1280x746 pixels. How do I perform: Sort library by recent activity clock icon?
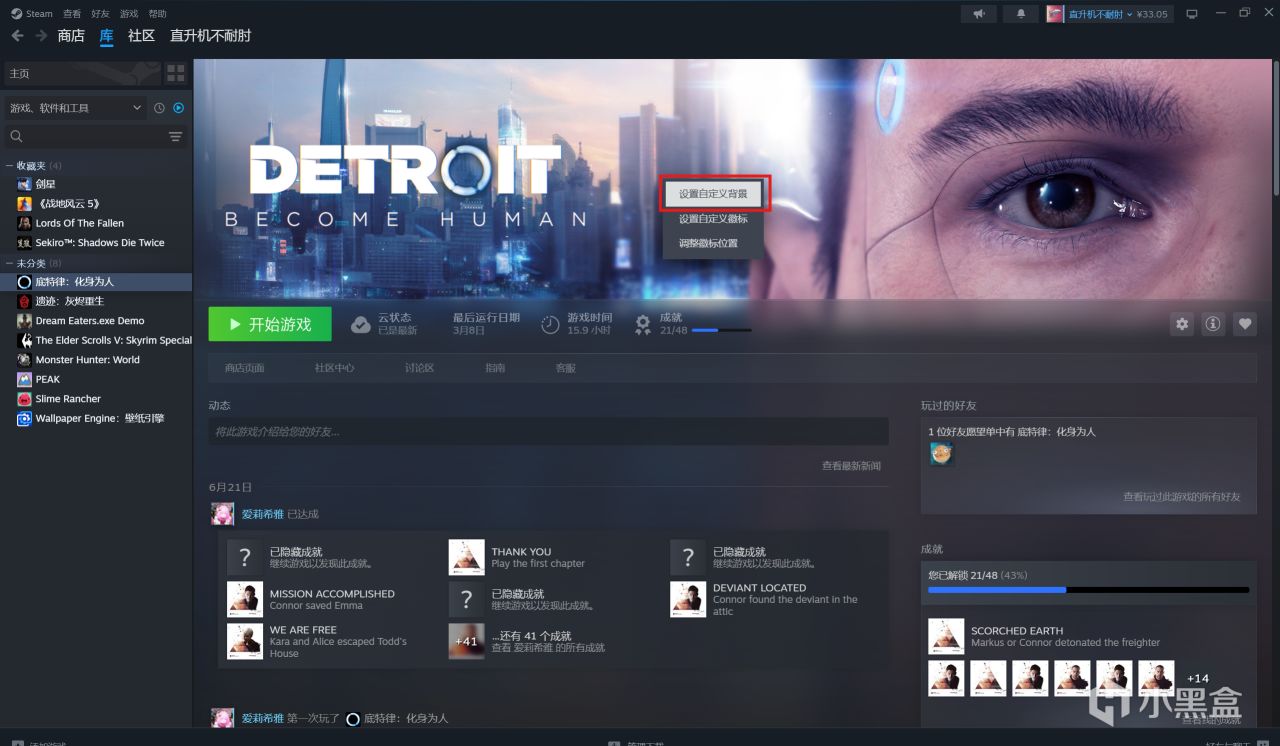(x=159, y=108)
